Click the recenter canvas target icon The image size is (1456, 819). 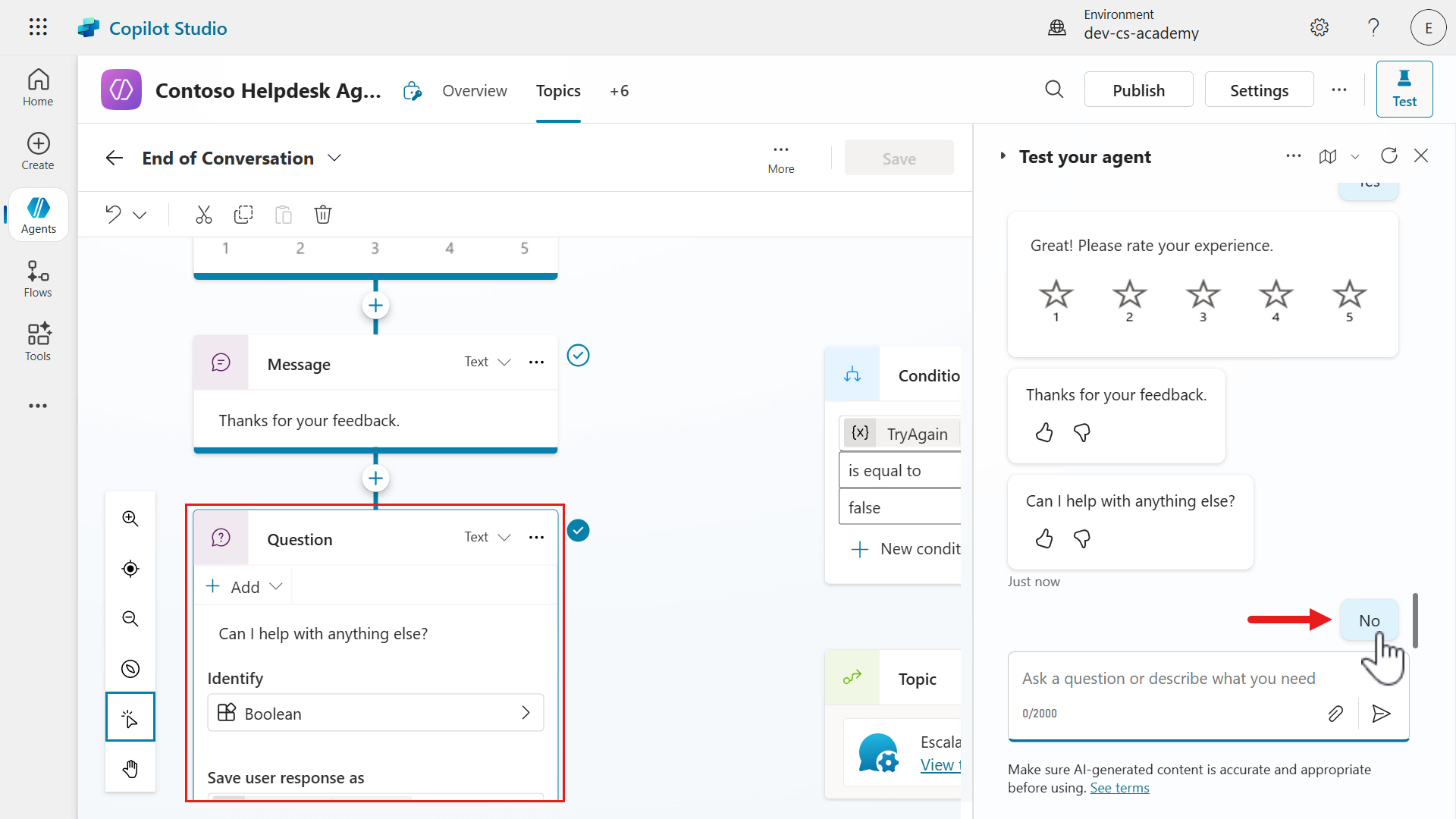[130, 569]
